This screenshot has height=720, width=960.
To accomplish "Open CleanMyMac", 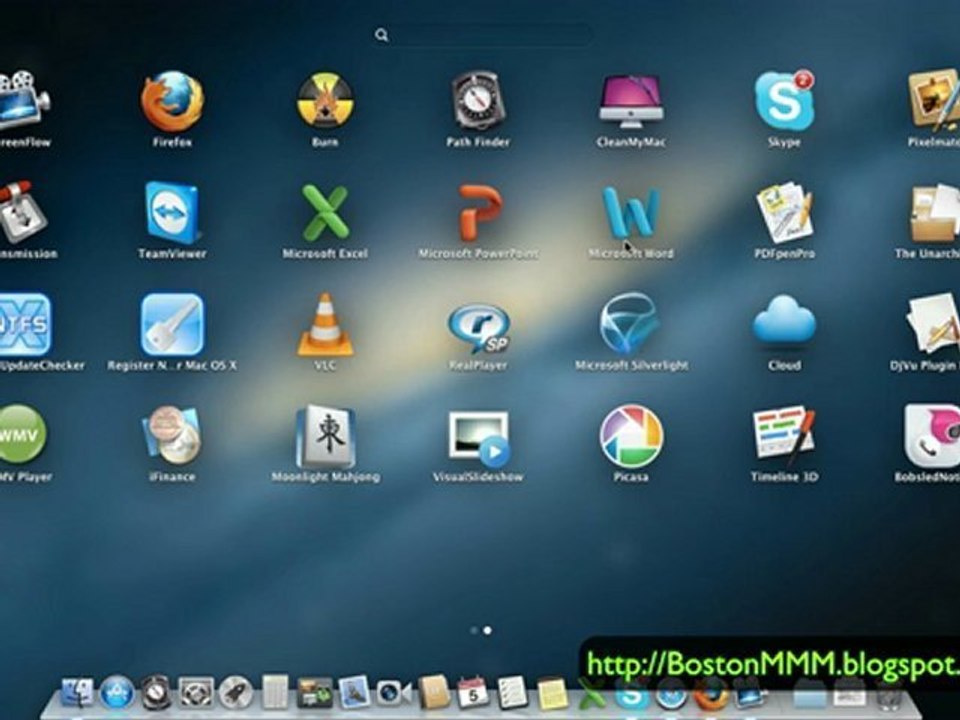I will pyautogui.click(x=631, y=101).
